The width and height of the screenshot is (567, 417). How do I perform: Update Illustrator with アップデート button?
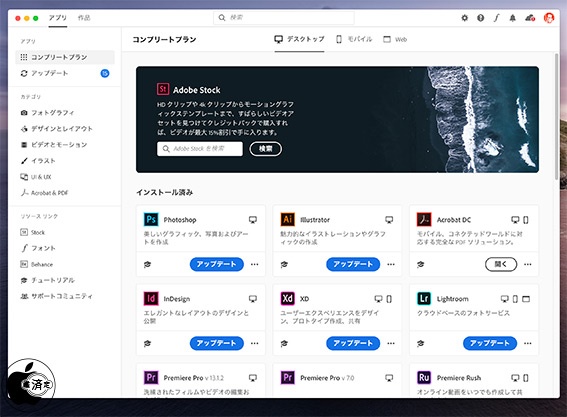353,264
